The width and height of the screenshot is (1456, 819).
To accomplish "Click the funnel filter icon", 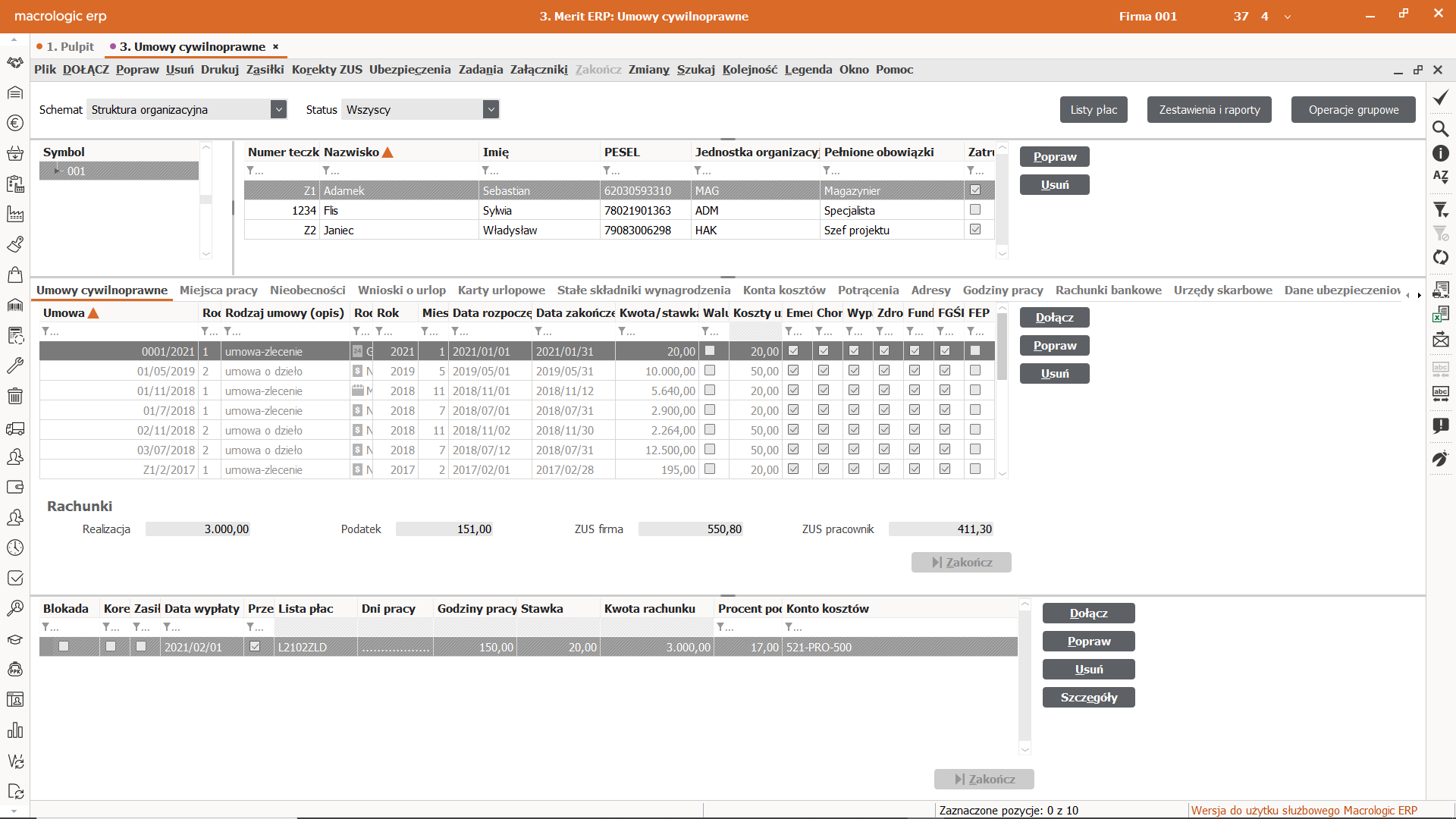I will 1440,210.
